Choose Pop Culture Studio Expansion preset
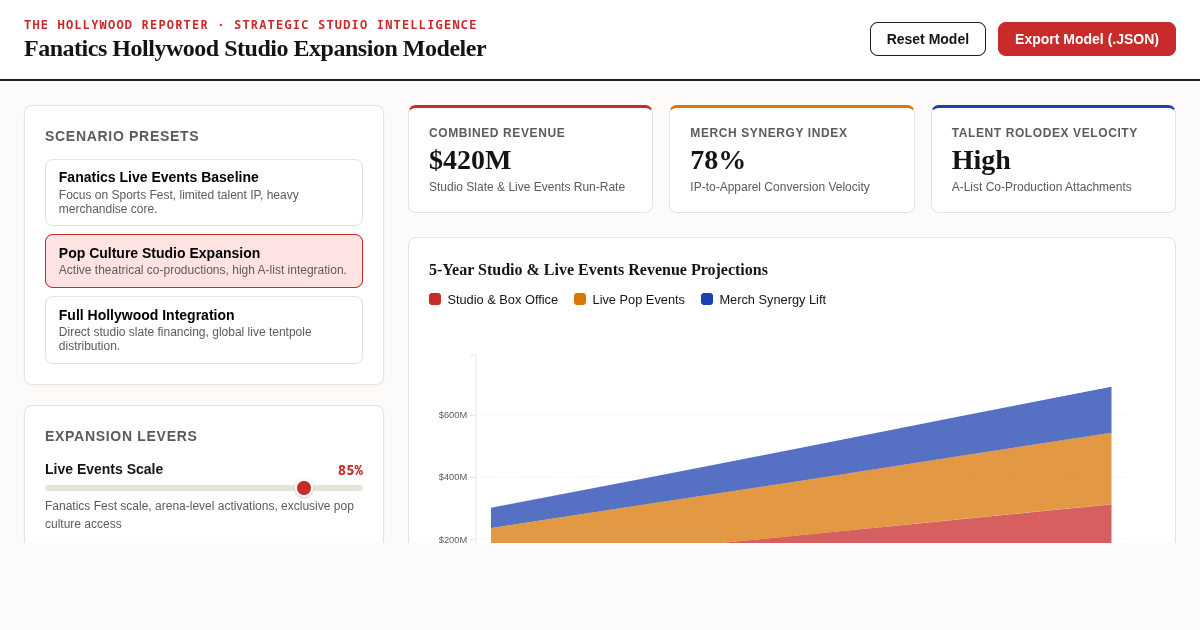This screenshot has height=630, width=1200. (204, 261)
